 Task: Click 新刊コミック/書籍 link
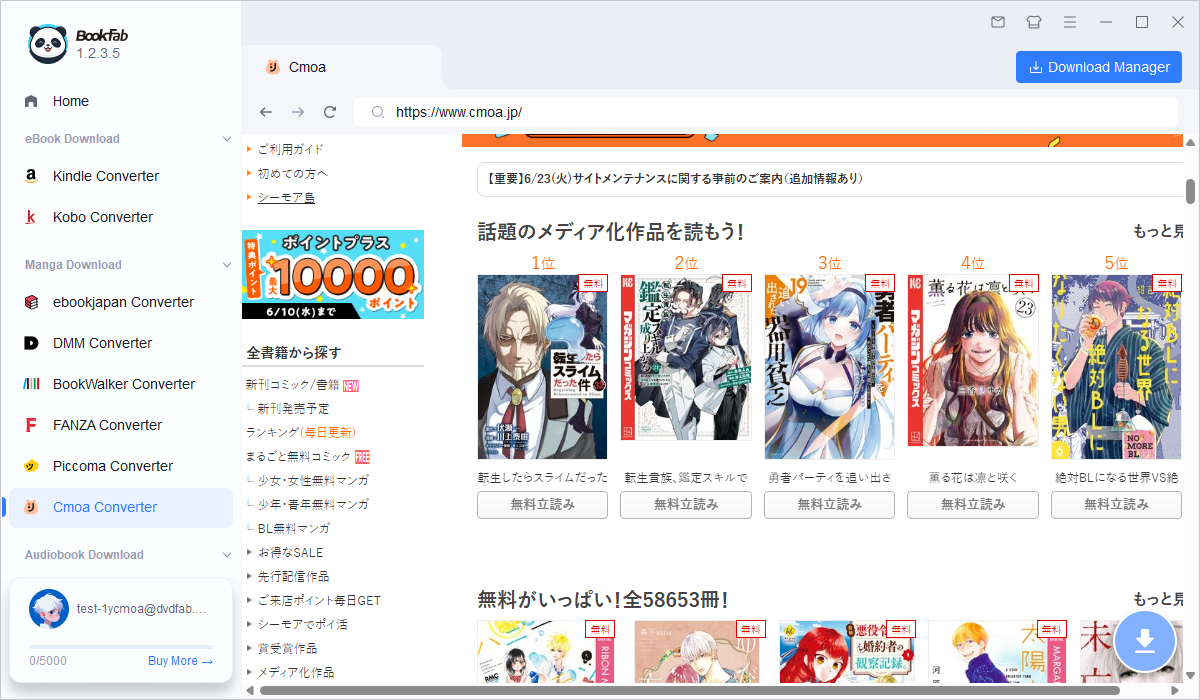(x=292, y=384)
